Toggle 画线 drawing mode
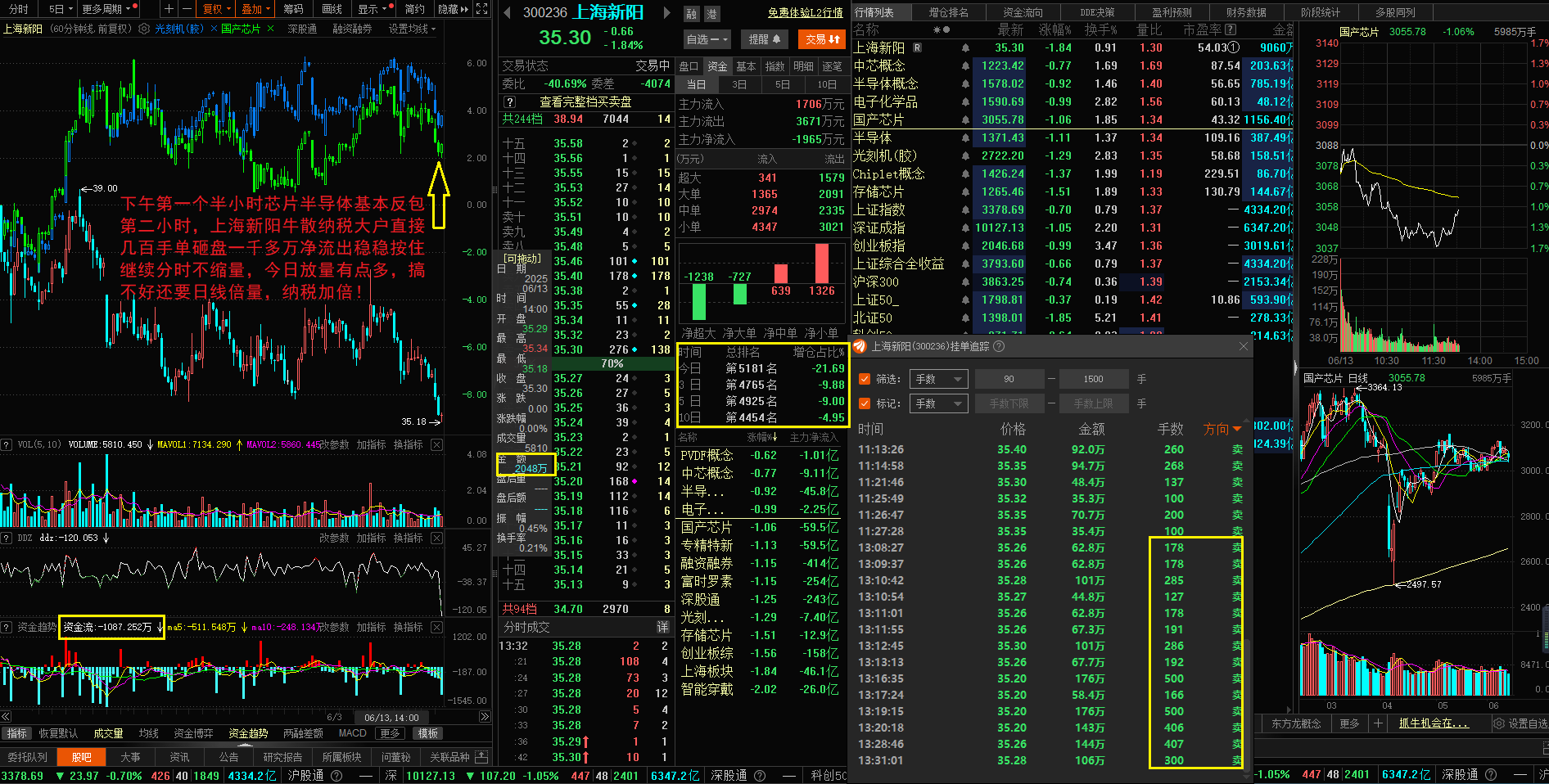This screenshot has height=784, width=1549. (332, 9)
